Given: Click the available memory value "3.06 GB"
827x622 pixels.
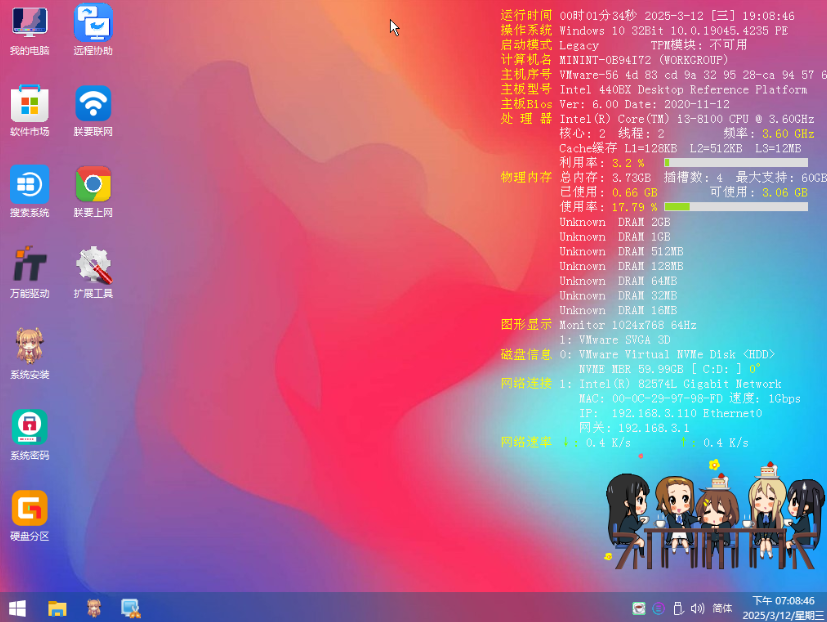Looking at the screenshot, I should pyautogui.click(x=785, y=193).
